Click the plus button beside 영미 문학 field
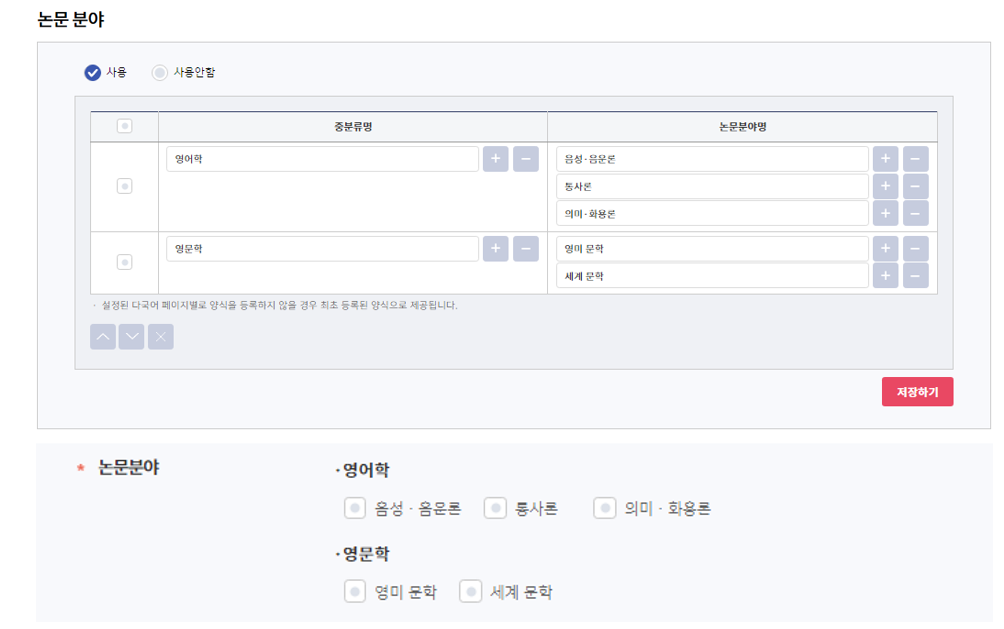 click(885, 249)
